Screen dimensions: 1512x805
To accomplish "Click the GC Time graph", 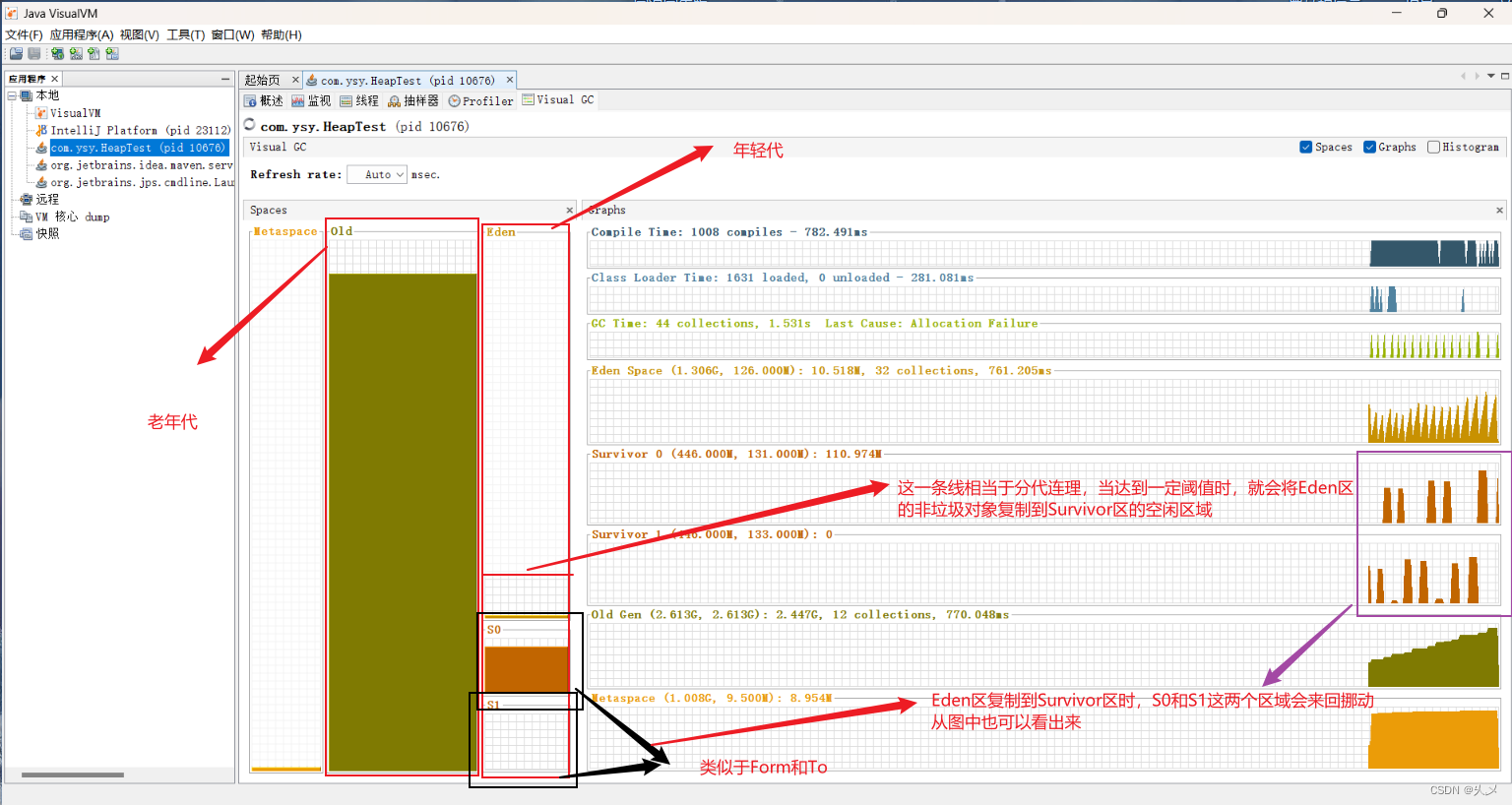I will tap(1044, 345).
